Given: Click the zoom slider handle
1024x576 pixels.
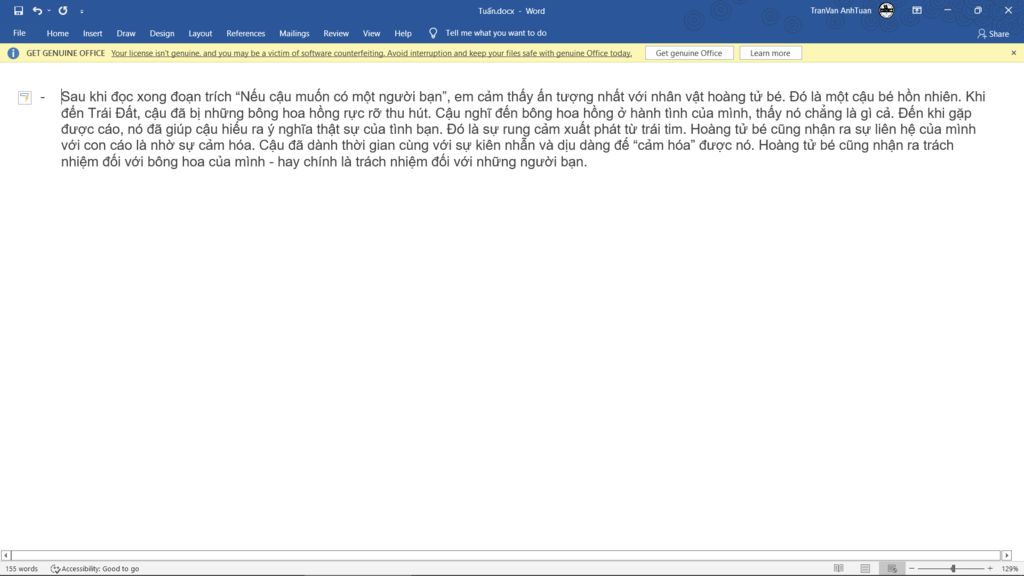Looking at the screenshot, I should (953, 569).
